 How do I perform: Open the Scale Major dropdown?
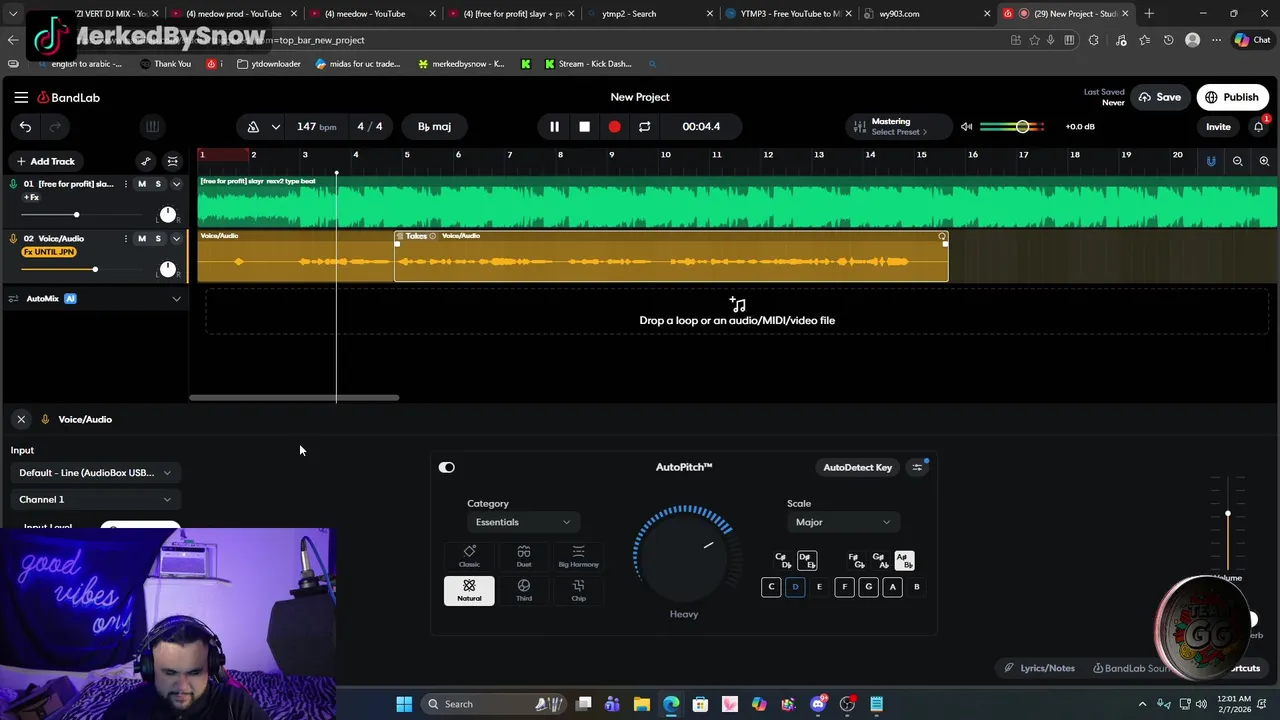click(843, 522)
